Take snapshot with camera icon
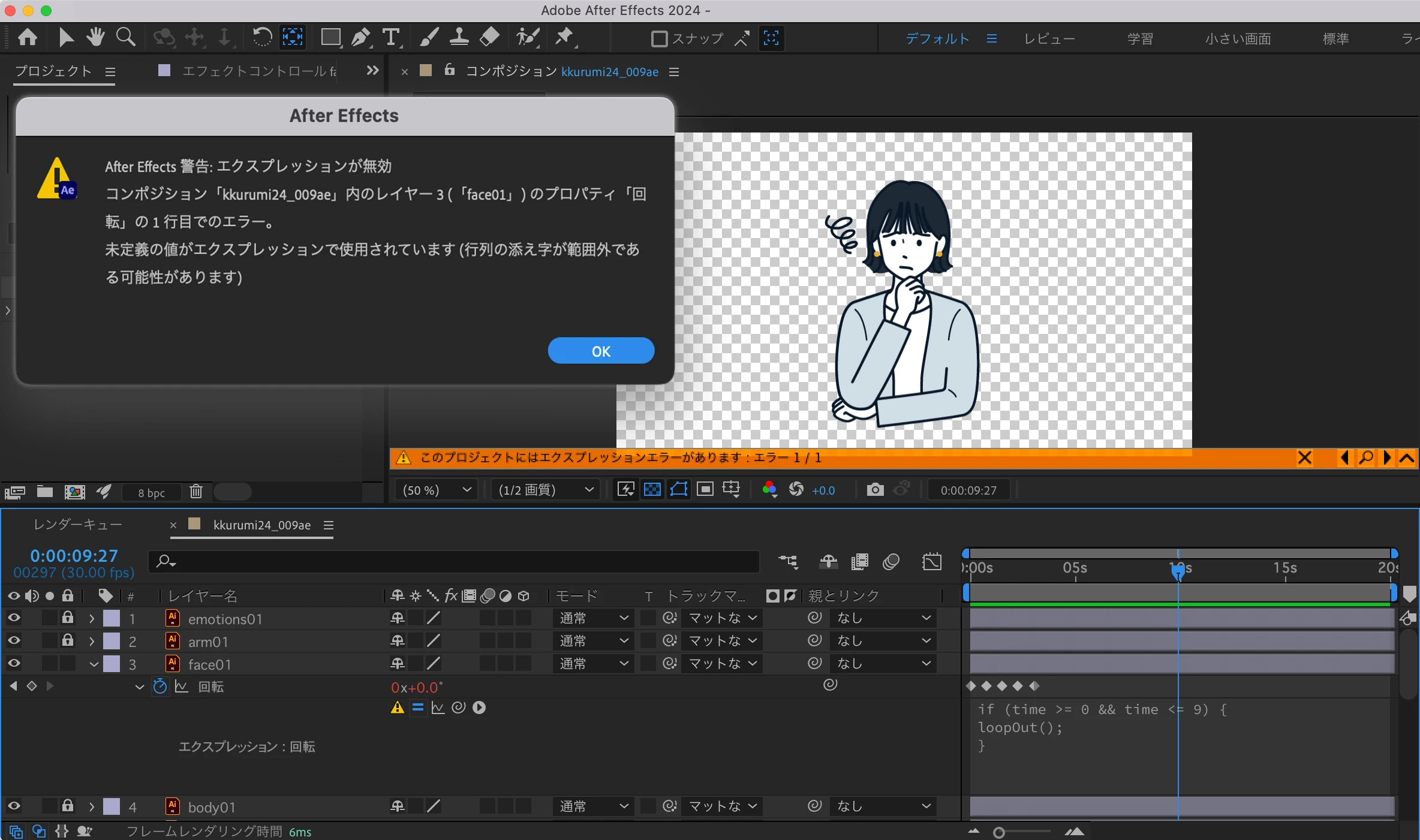1420x840 pixels. point(875,490)
